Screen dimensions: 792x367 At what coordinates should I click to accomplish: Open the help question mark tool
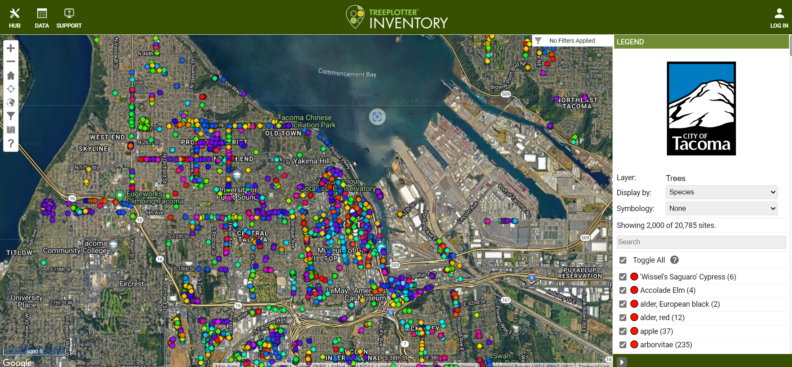click(x=11, y=143)
